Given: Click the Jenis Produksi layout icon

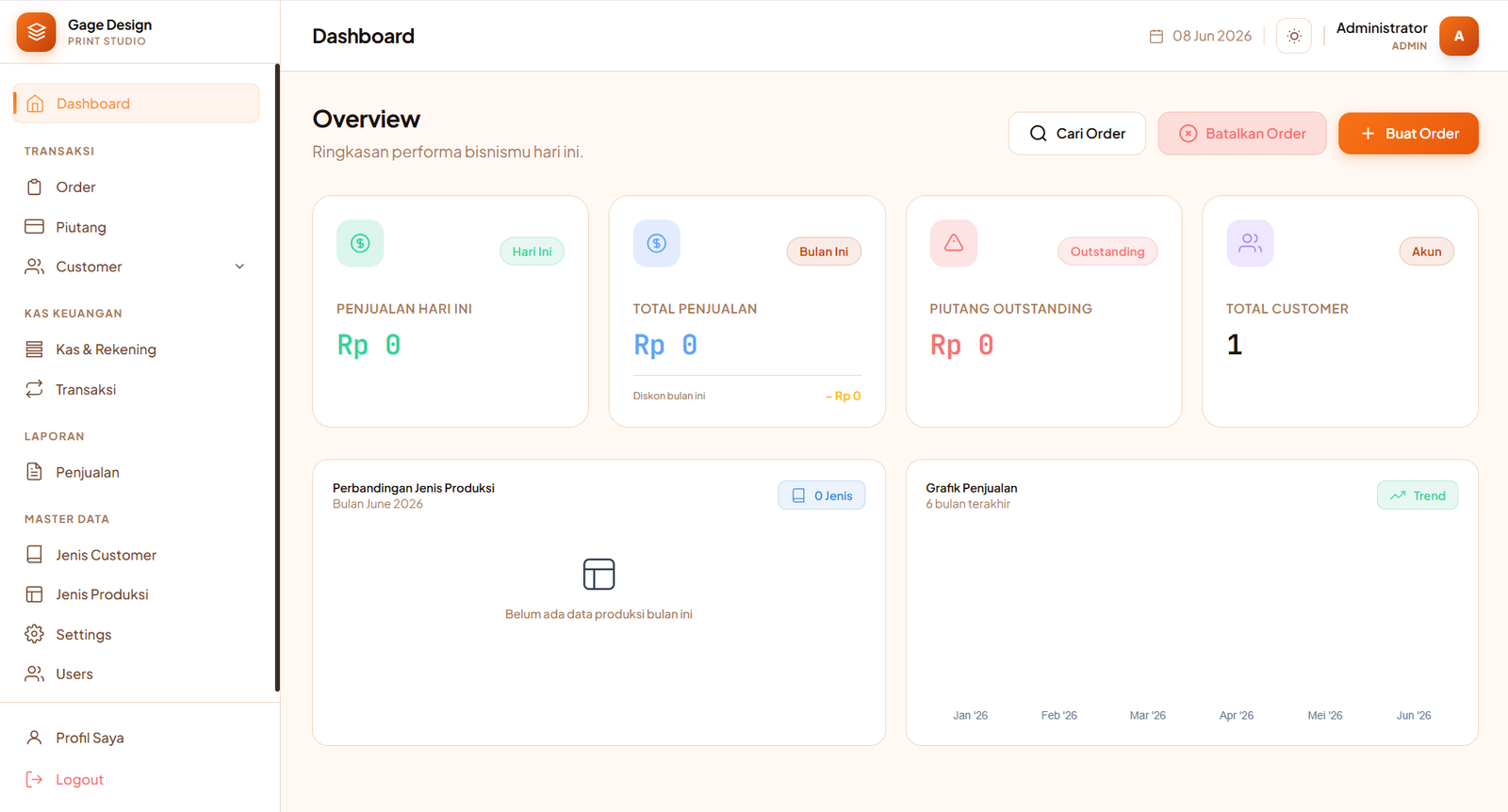Looking at the screenshot, I should (x=35, y=594).
